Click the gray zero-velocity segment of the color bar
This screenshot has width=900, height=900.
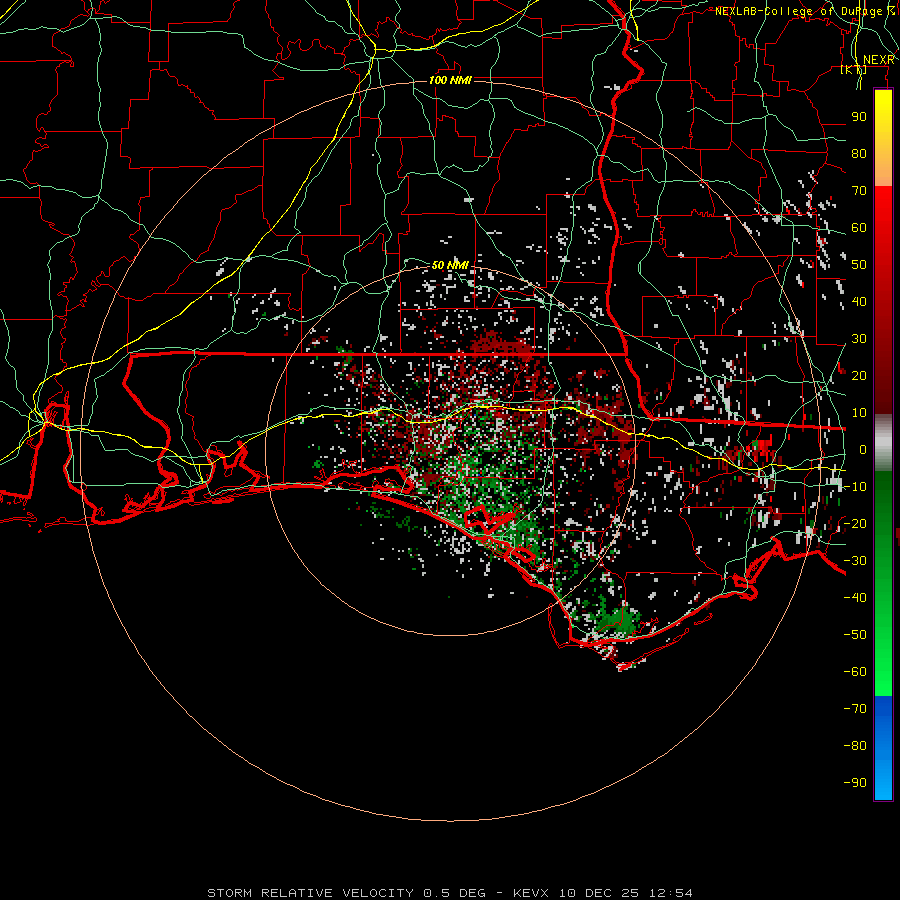[883, 442]
